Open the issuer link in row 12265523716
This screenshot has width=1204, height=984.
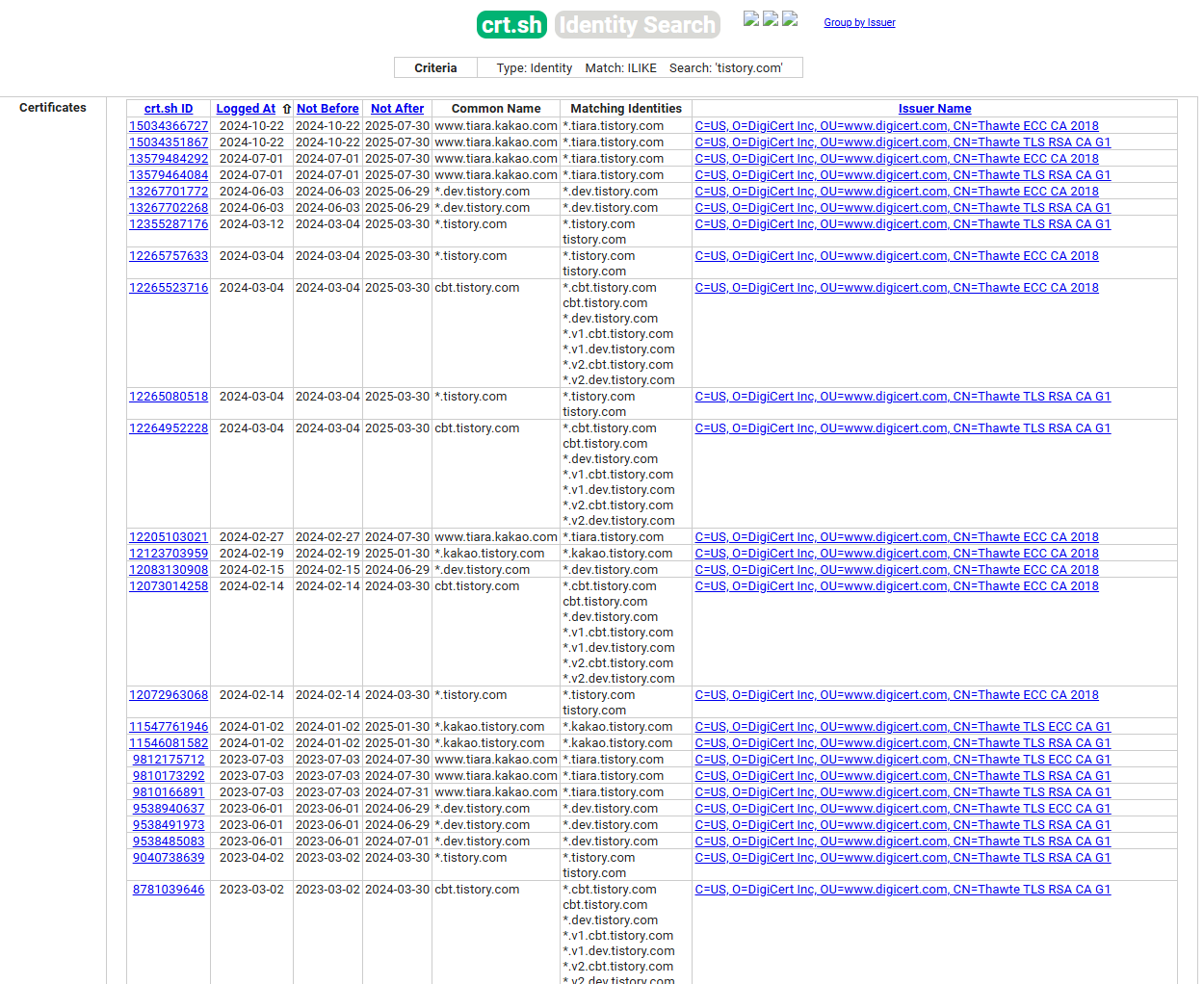tap(897, 288)
